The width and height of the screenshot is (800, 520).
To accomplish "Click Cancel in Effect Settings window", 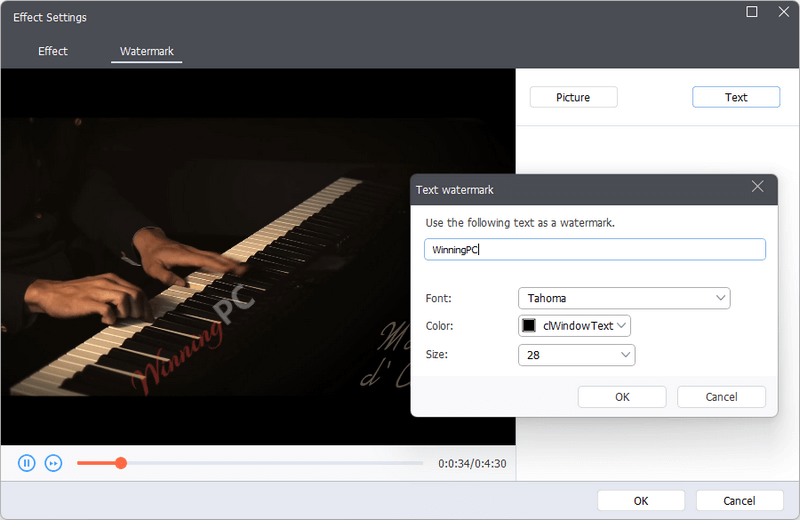I will (739, 501).
